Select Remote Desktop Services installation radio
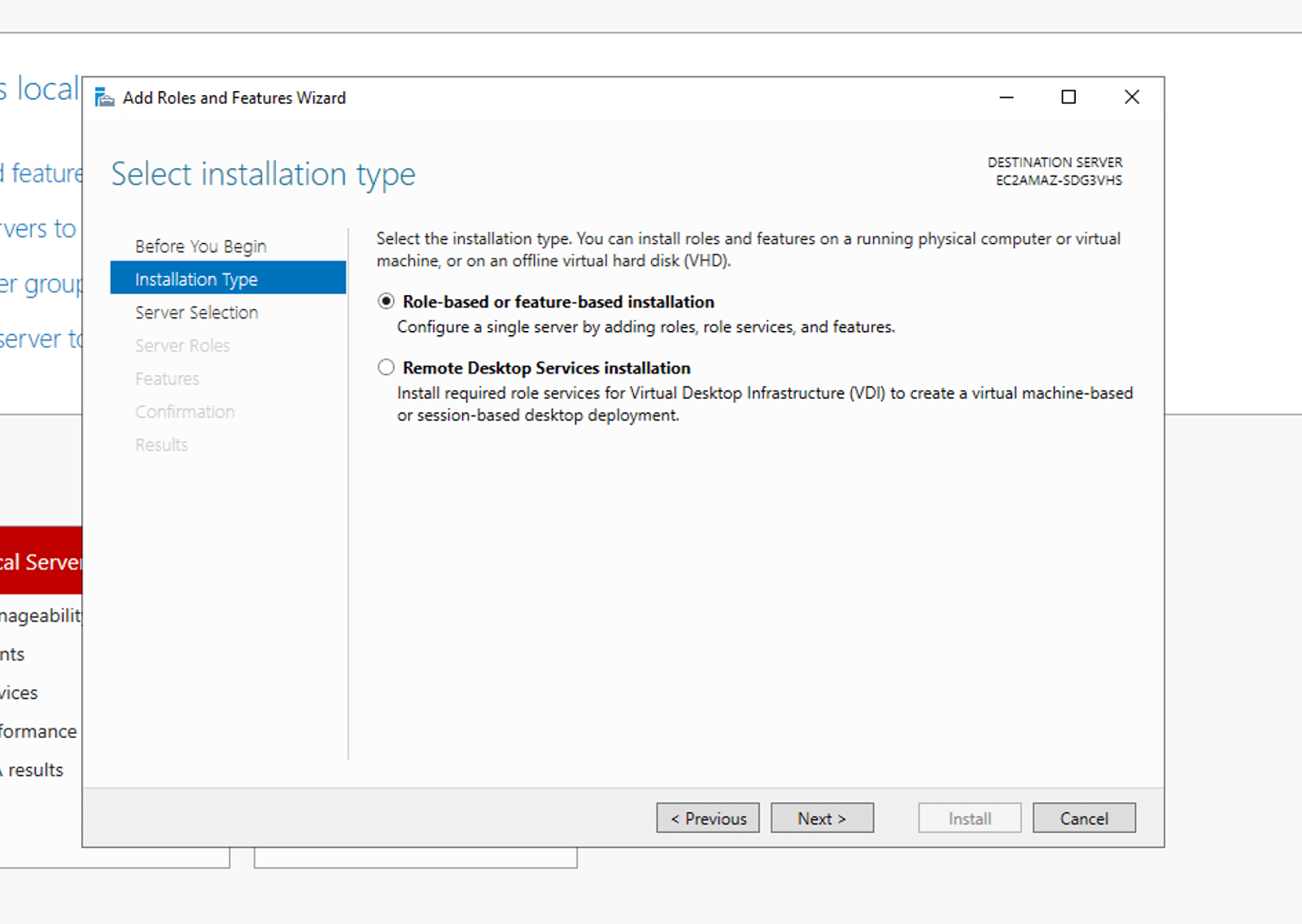The image size is (1302, 924). coord(387,368)
